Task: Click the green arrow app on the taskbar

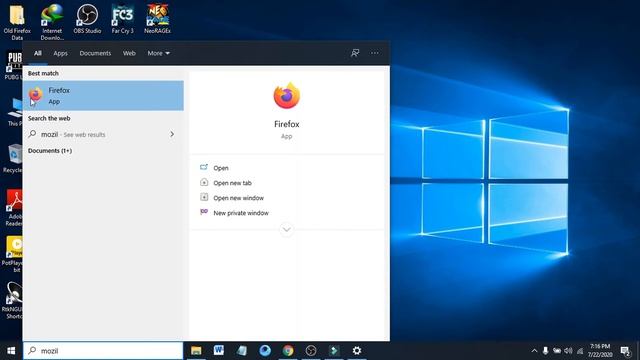Action: (334, 351)
